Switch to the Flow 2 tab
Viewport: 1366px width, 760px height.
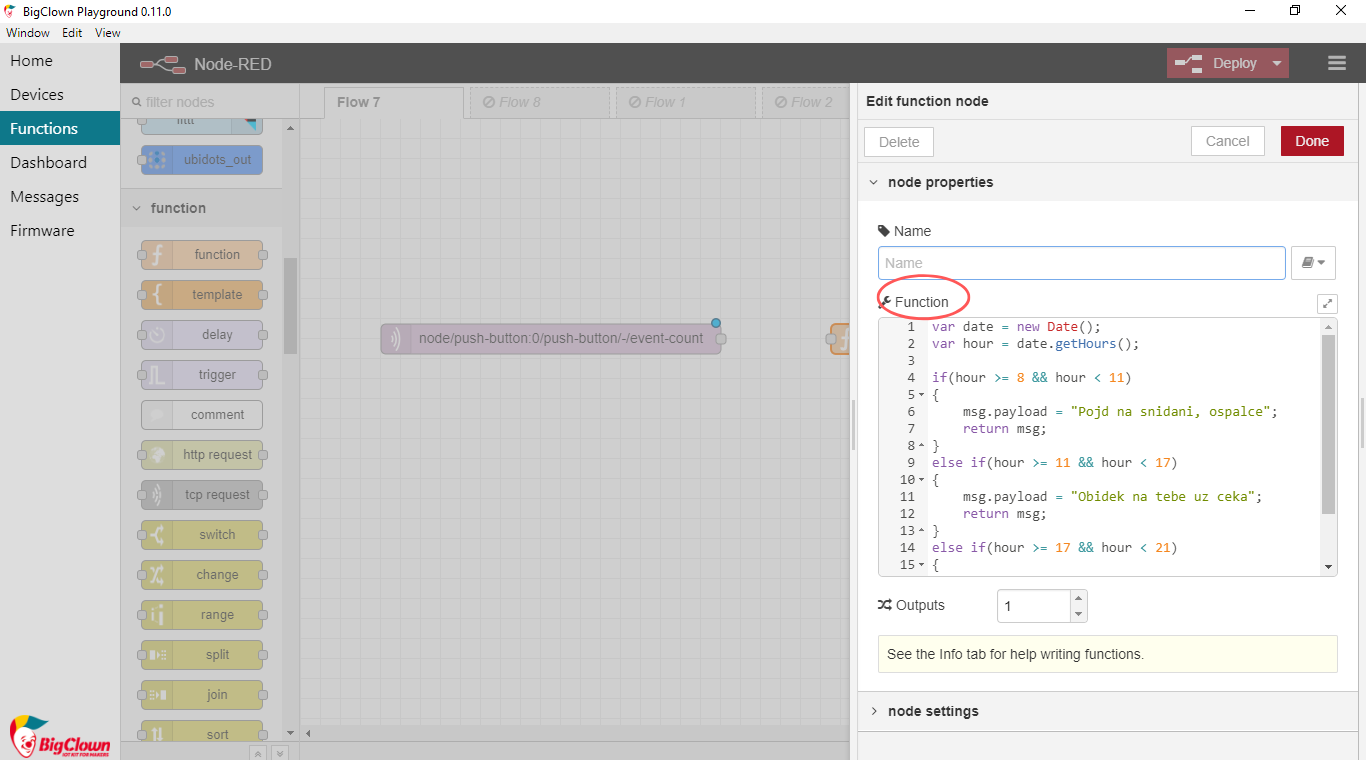[x=805, y=102]
